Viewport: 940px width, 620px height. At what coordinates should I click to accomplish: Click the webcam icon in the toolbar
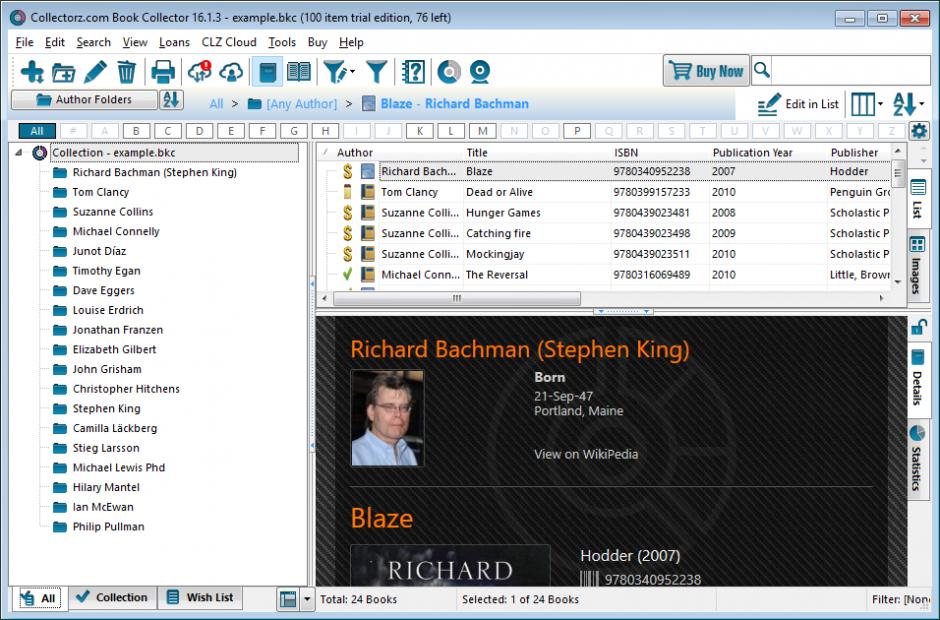click(480, 72)
